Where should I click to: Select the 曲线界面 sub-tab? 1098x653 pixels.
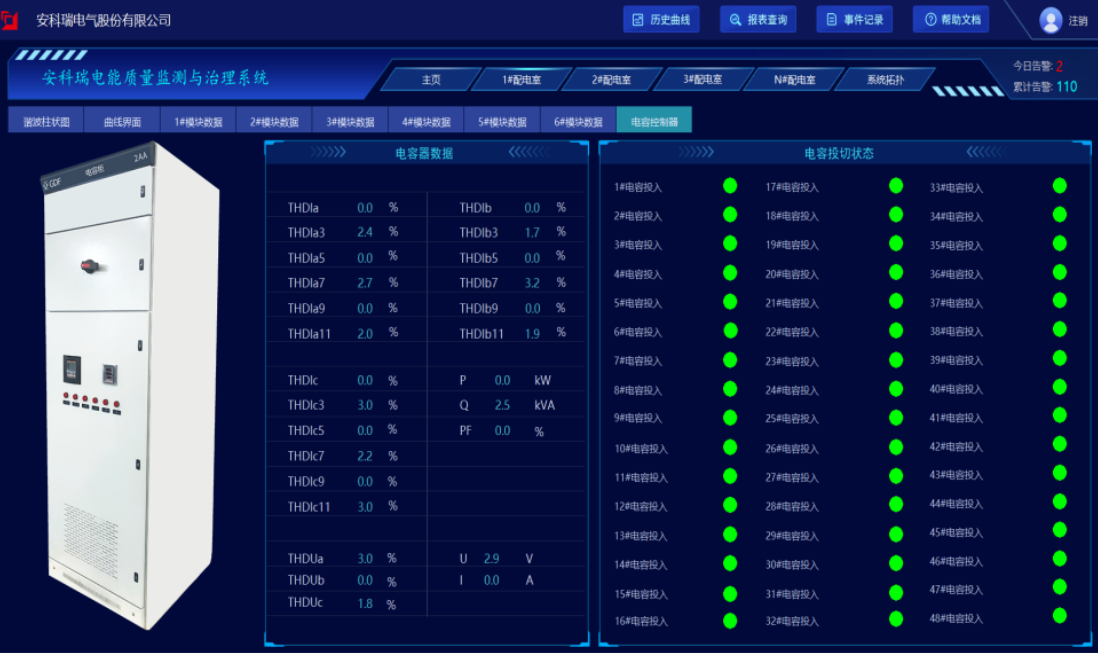122,120
